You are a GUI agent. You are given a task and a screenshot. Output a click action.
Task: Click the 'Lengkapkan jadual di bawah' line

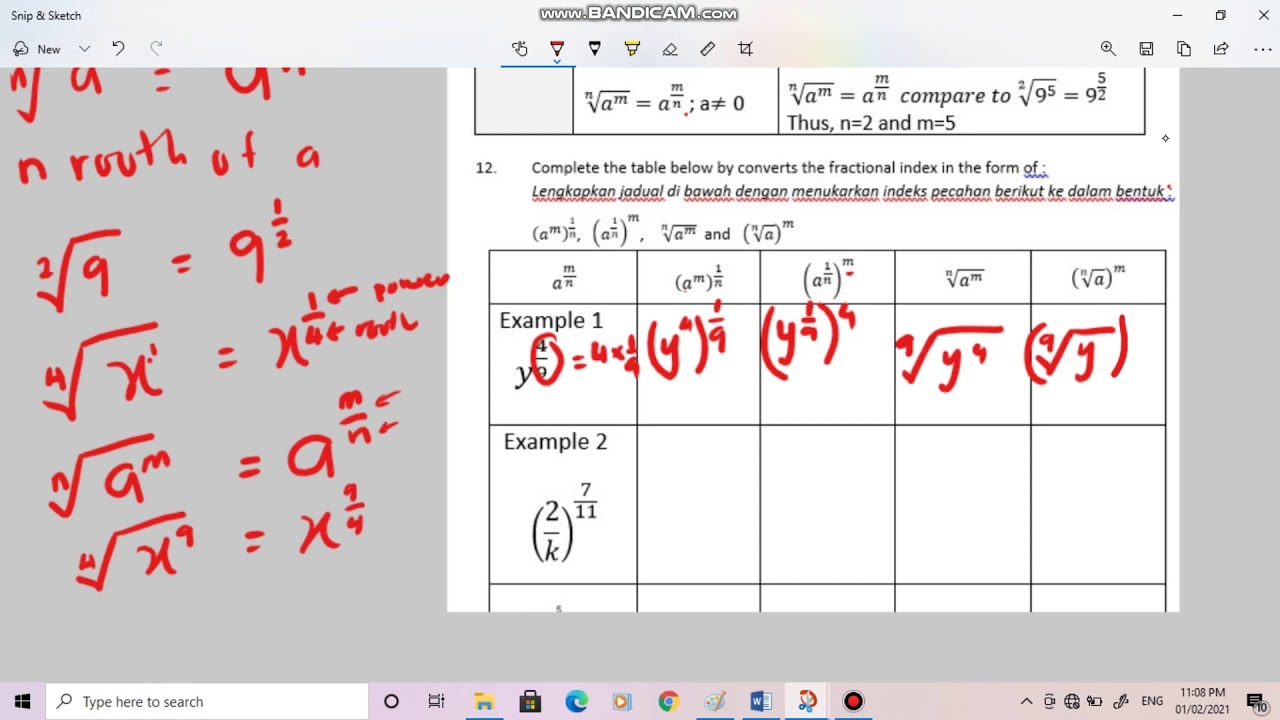(851, 191)
